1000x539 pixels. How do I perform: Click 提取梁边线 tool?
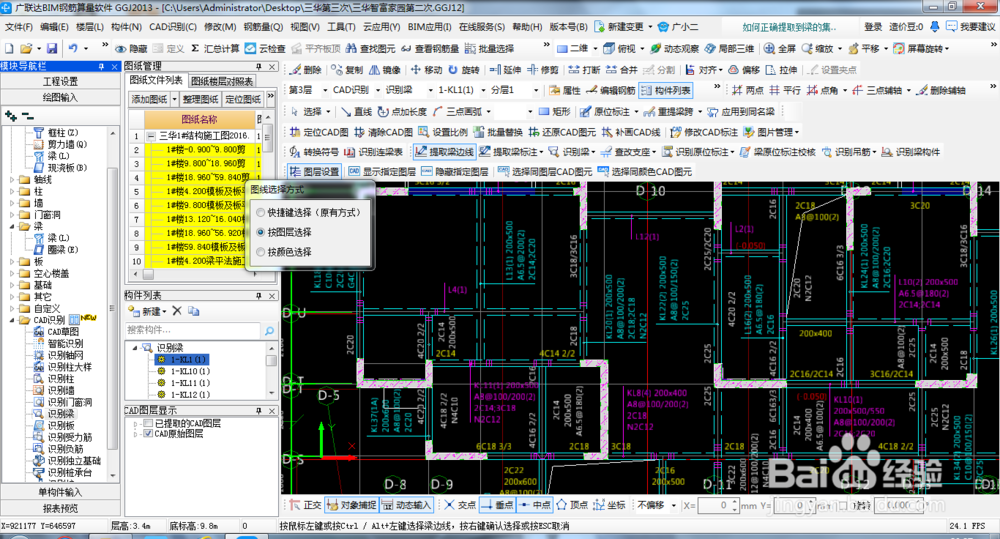[445, 152]
